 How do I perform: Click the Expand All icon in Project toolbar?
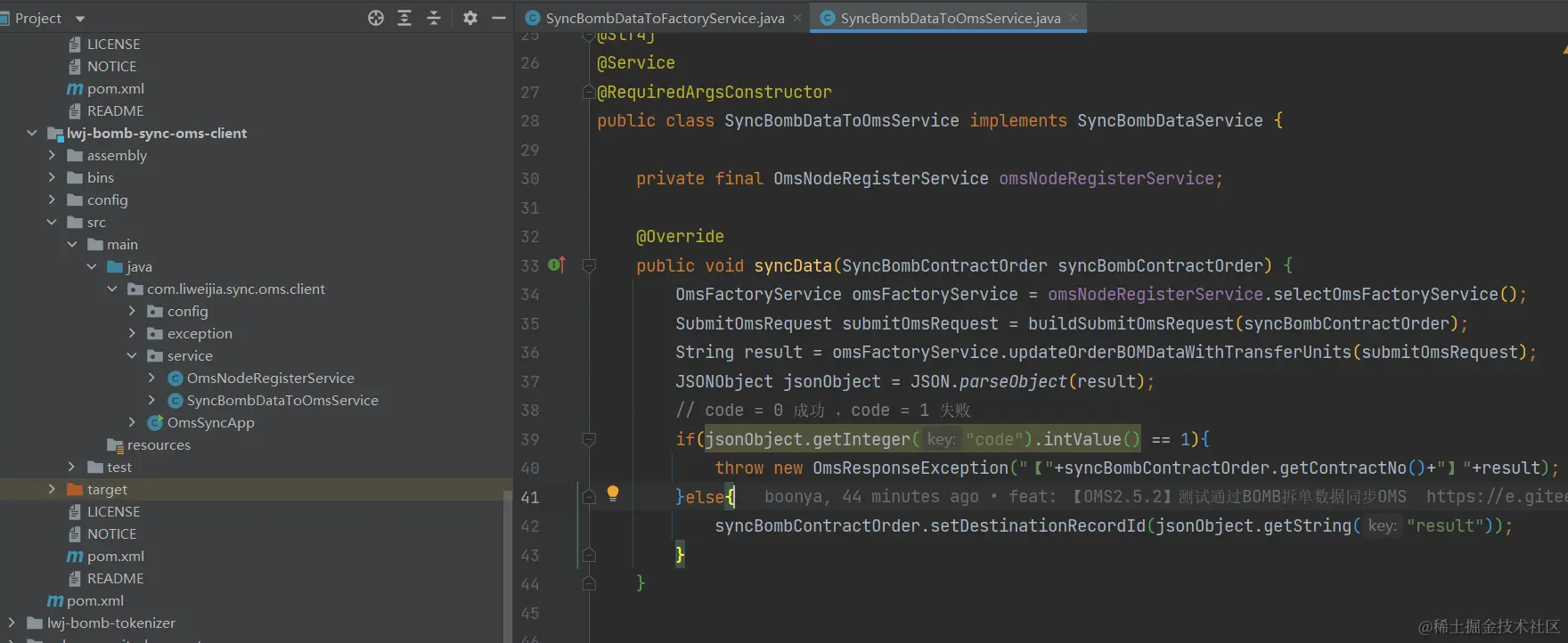point(404,18)
